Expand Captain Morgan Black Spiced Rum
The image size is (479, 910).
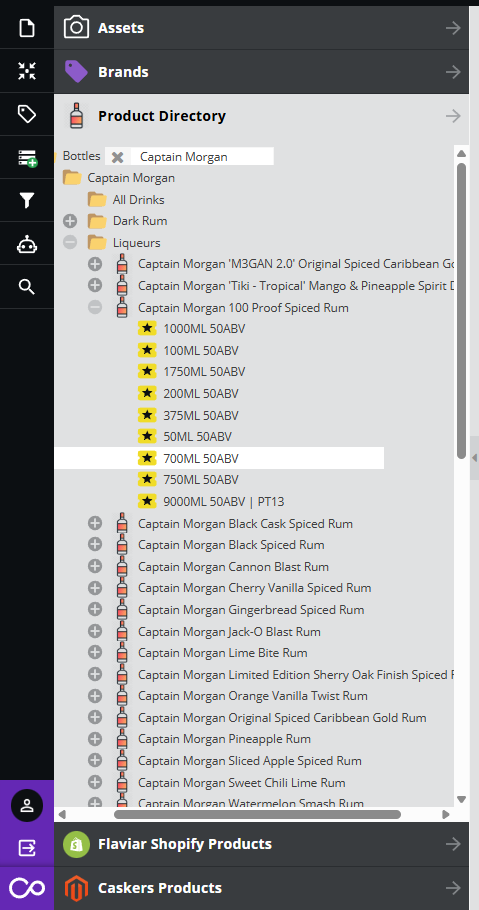(x=95, y=544)
